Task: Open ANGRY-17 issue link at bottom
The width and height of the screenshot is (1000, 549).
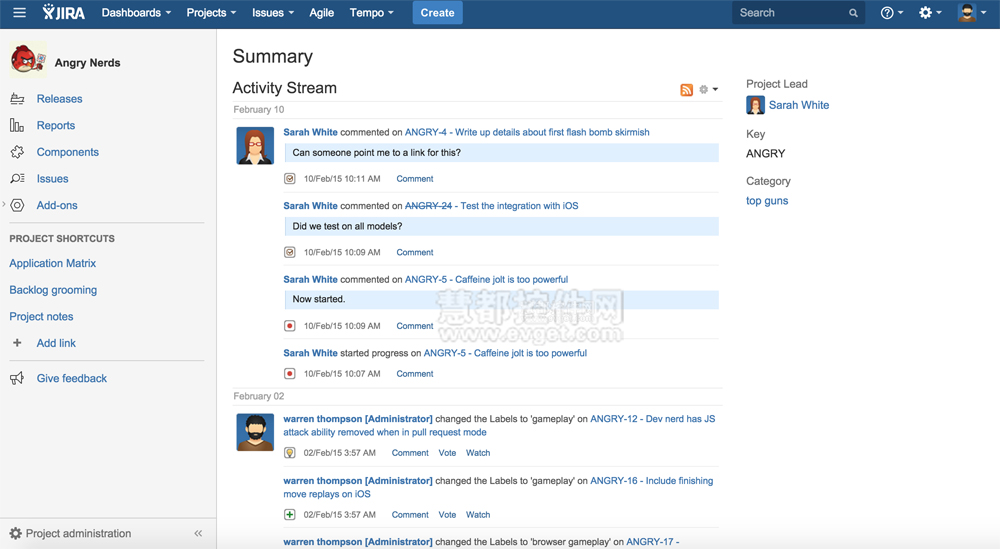Action: 652,542
